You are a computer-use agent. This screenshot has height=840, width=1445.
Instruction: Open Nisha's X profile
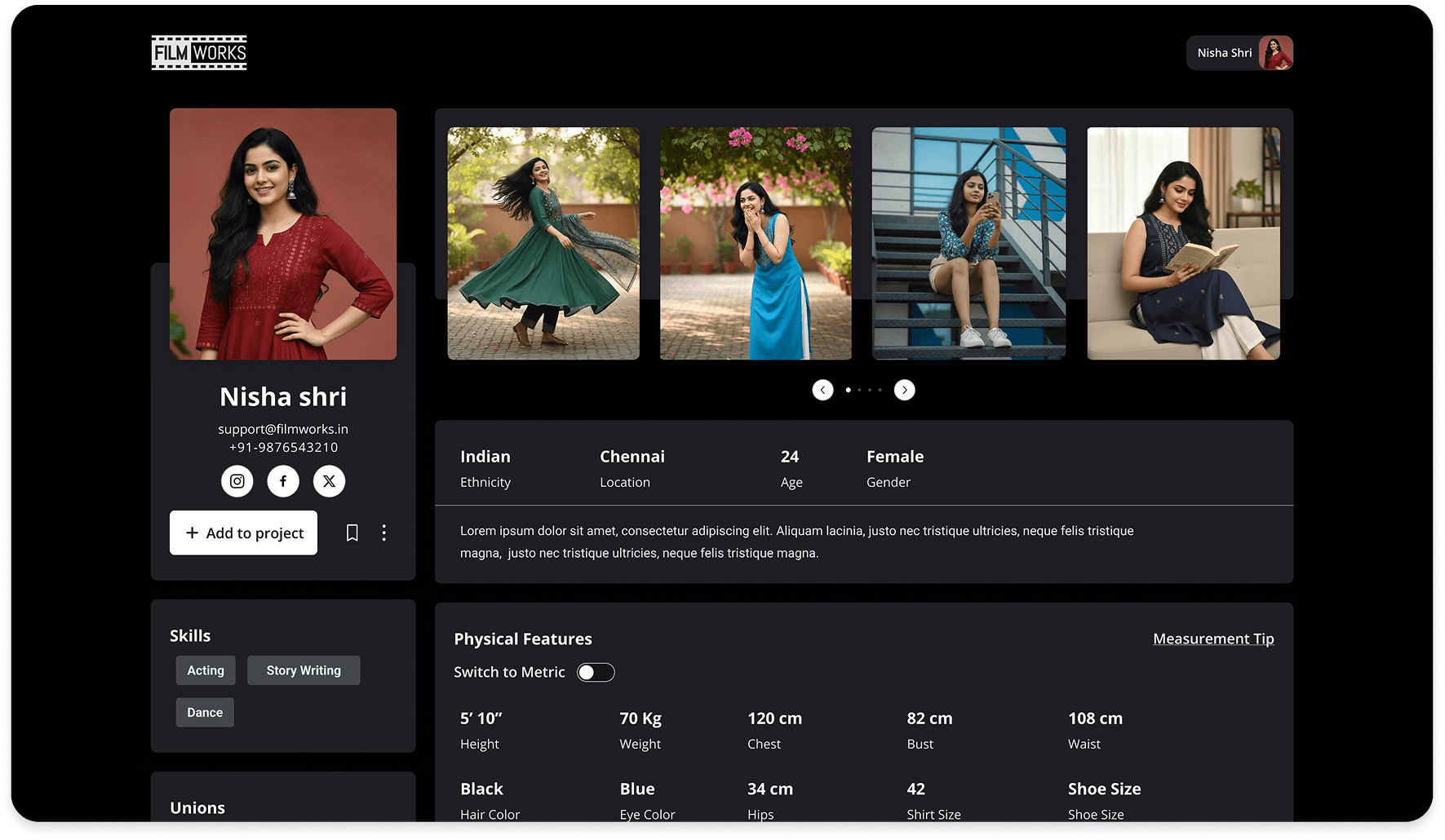coord(329,481)
